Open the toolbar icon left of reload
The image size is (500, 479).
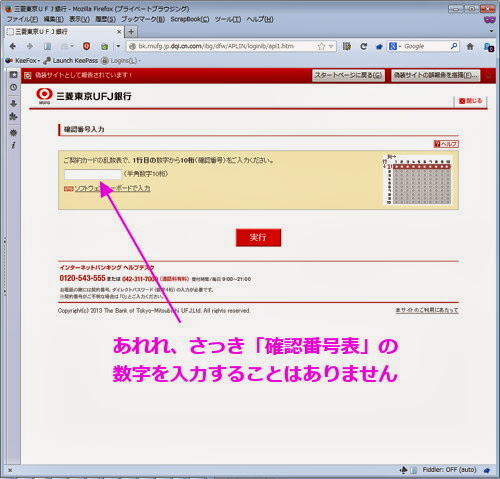tap(347, 46)
